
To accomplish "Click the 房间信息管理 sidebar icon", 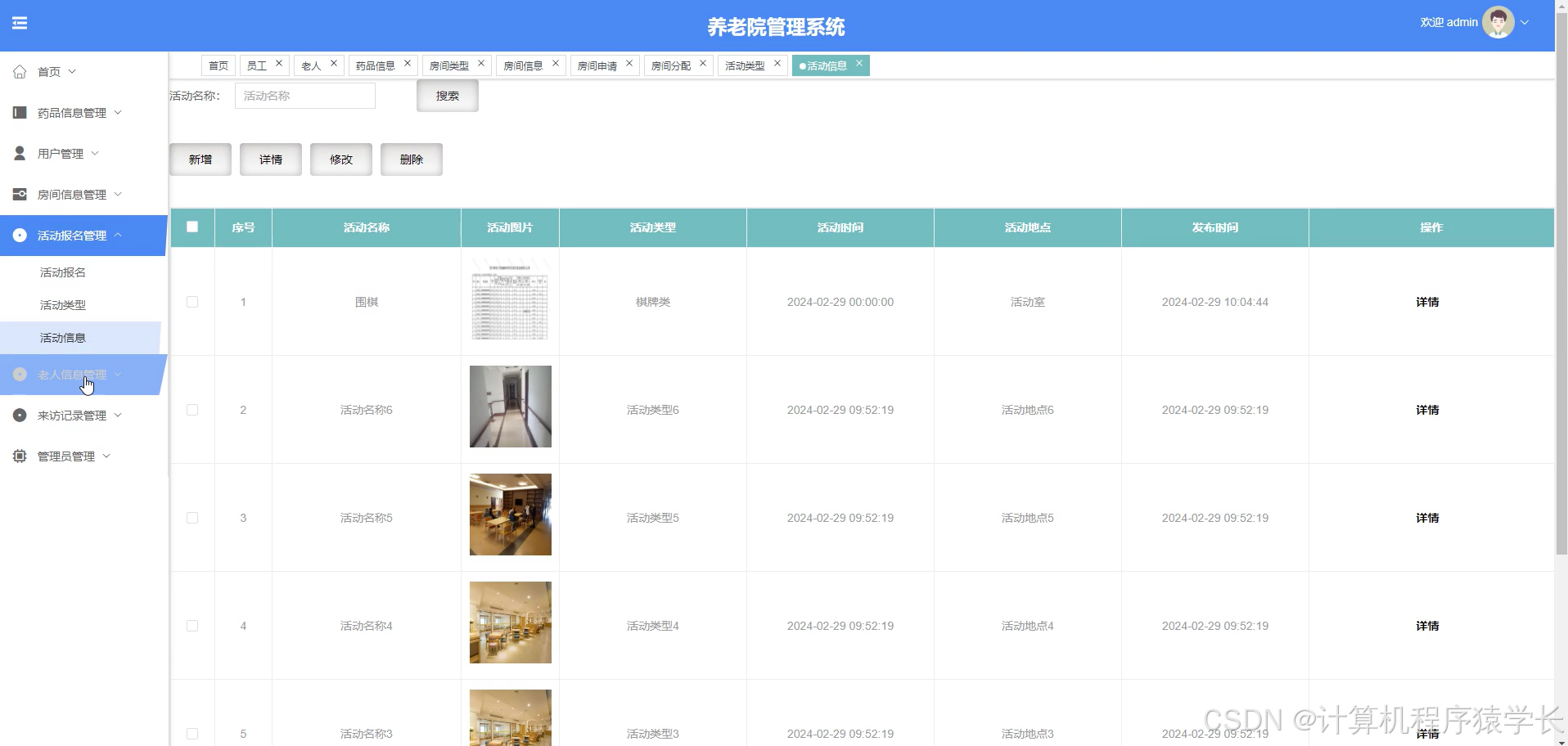I will [20, 194].
